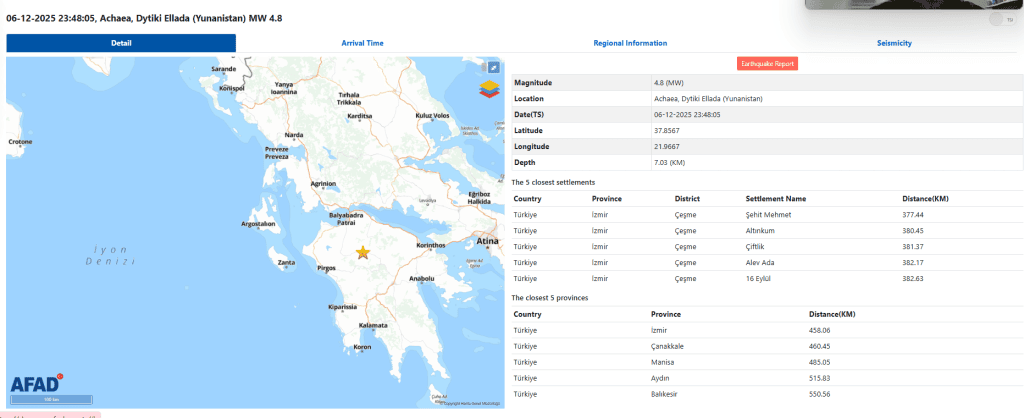The width and height of the screenshot is (1024, 418).
Task: Click the Karditsa label on the map
Action: [360, 116]
